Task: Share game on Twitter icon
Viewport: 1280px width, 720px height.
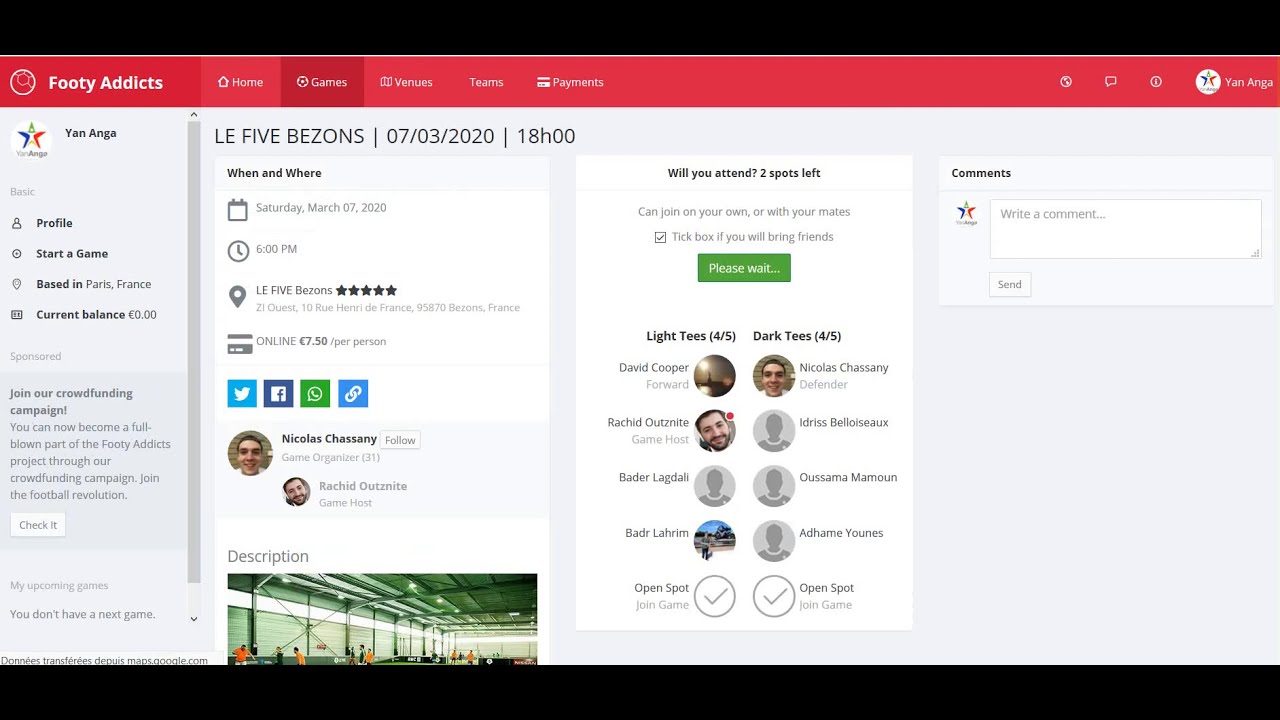Action: [x=242, y=394]
